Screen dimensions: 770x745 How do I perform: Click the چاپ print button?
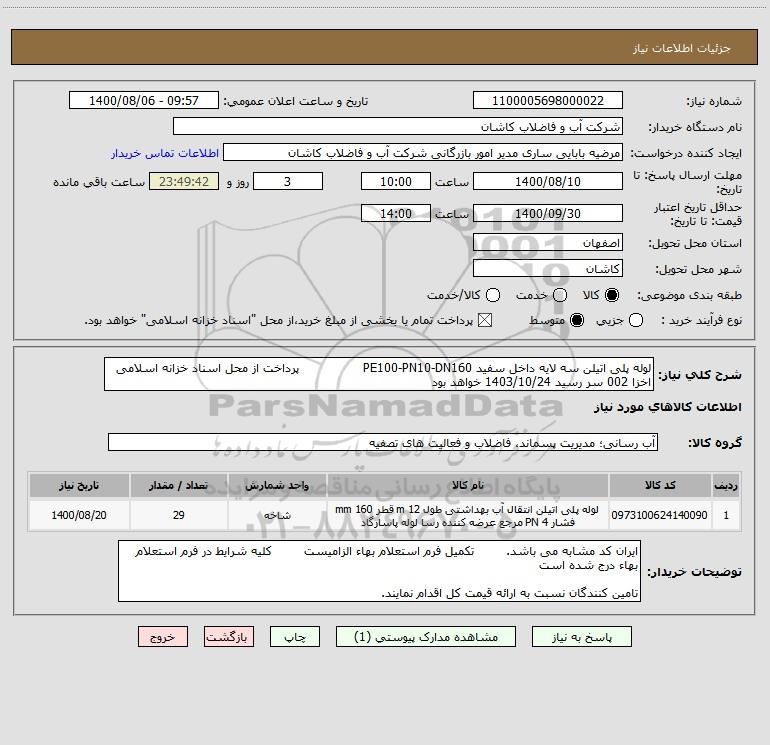295,637
